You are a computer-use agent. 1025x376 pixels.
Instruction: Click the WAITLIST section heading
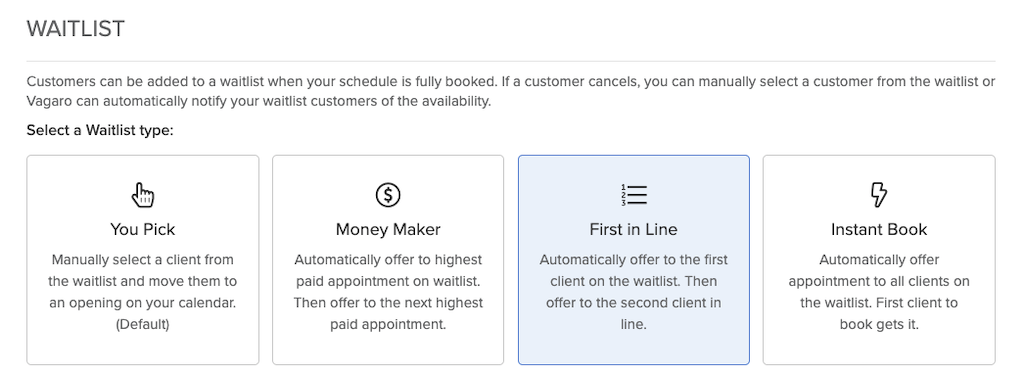(76, 29)
